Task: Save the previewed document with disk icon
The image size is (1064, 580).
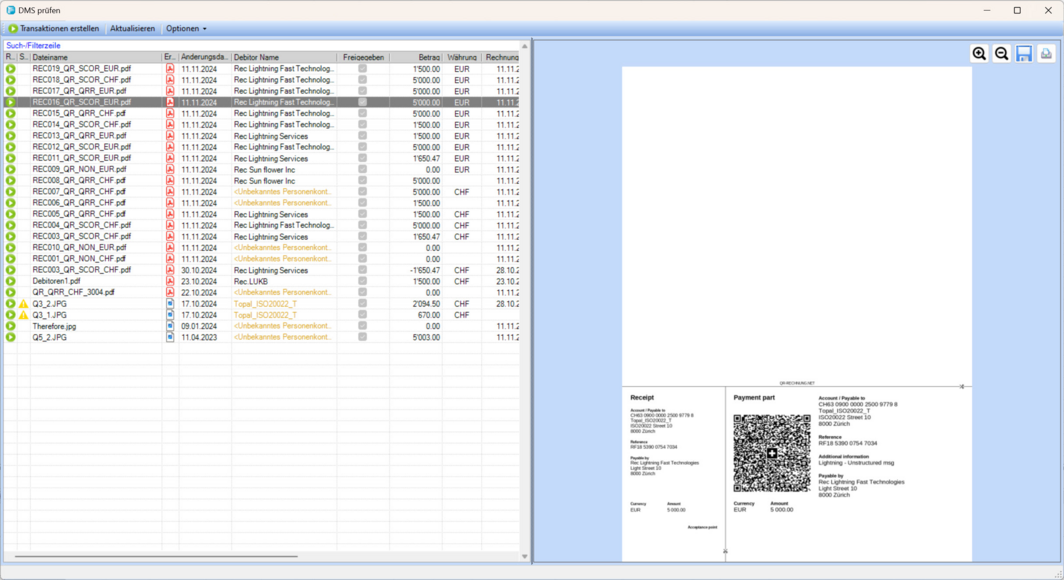Action: click(x=1023, y=54)
